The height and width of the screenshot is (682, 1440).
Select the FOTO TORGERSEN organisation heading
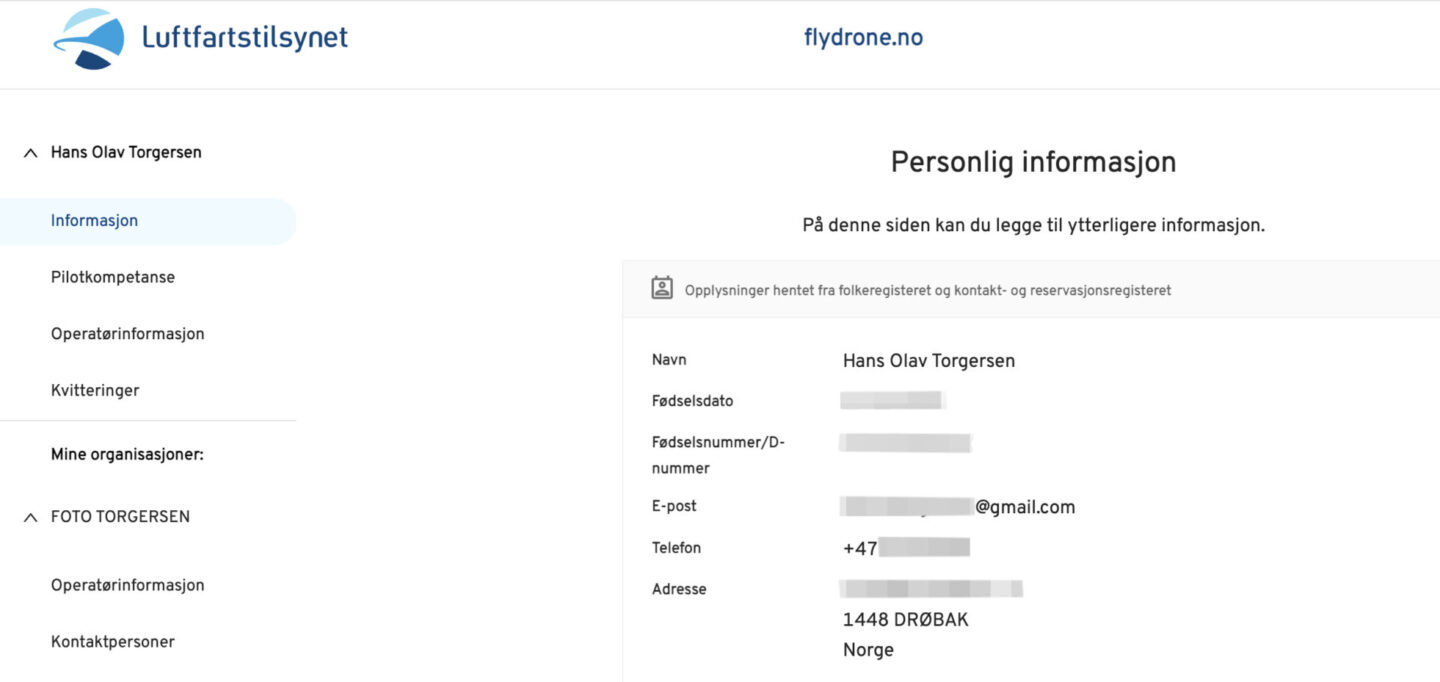[120, 517]
